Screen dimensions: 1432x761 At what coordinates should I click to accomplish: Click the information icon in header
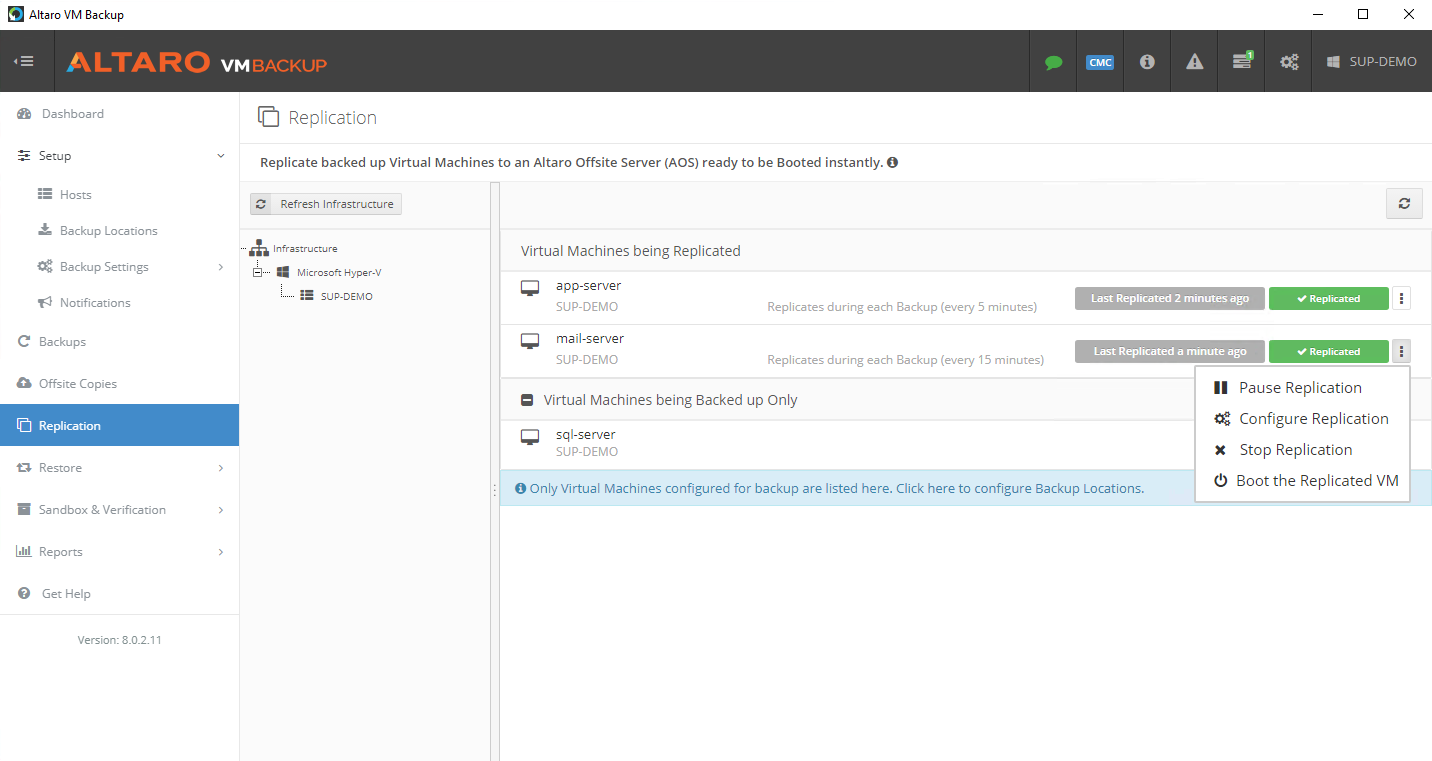click(x=1147, y=62)
